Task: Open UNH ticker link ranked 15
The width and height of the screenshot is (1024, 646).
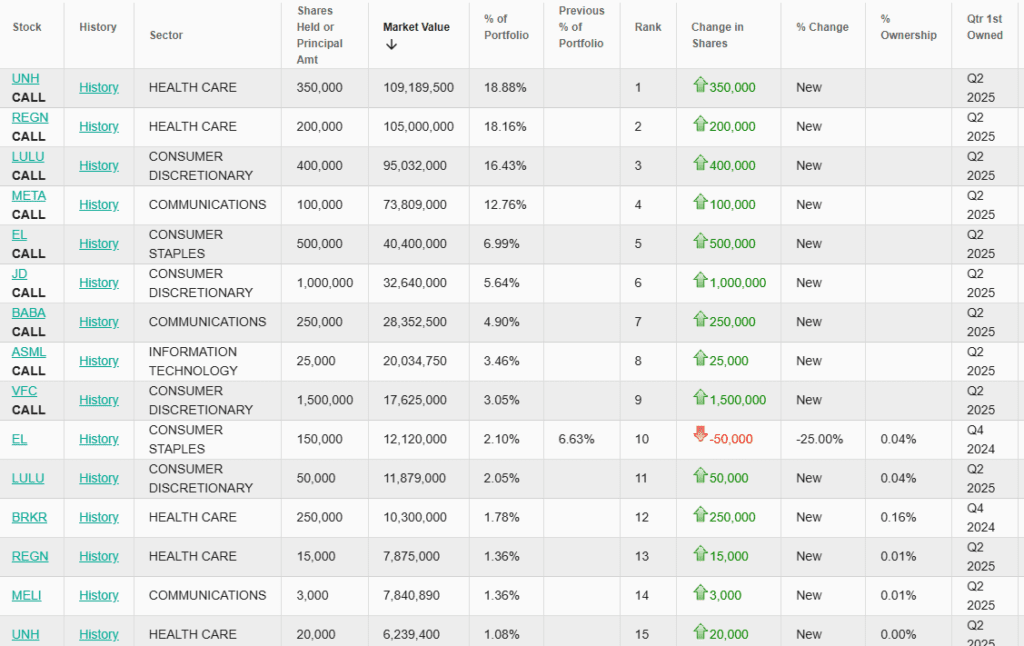Action: [25, 634]
